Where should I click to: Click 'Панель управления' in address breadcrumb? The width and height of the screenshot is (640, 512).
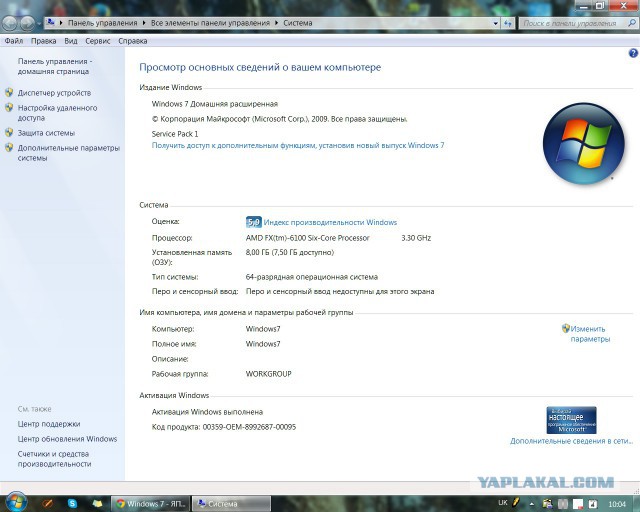click(102, 23)
